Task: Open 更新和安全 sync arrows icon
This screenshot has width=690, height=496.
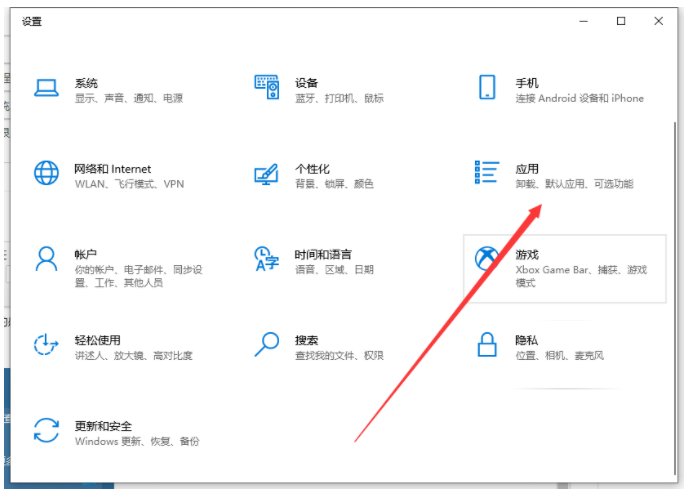Action: pyautogui.click(x=47, y=431)
